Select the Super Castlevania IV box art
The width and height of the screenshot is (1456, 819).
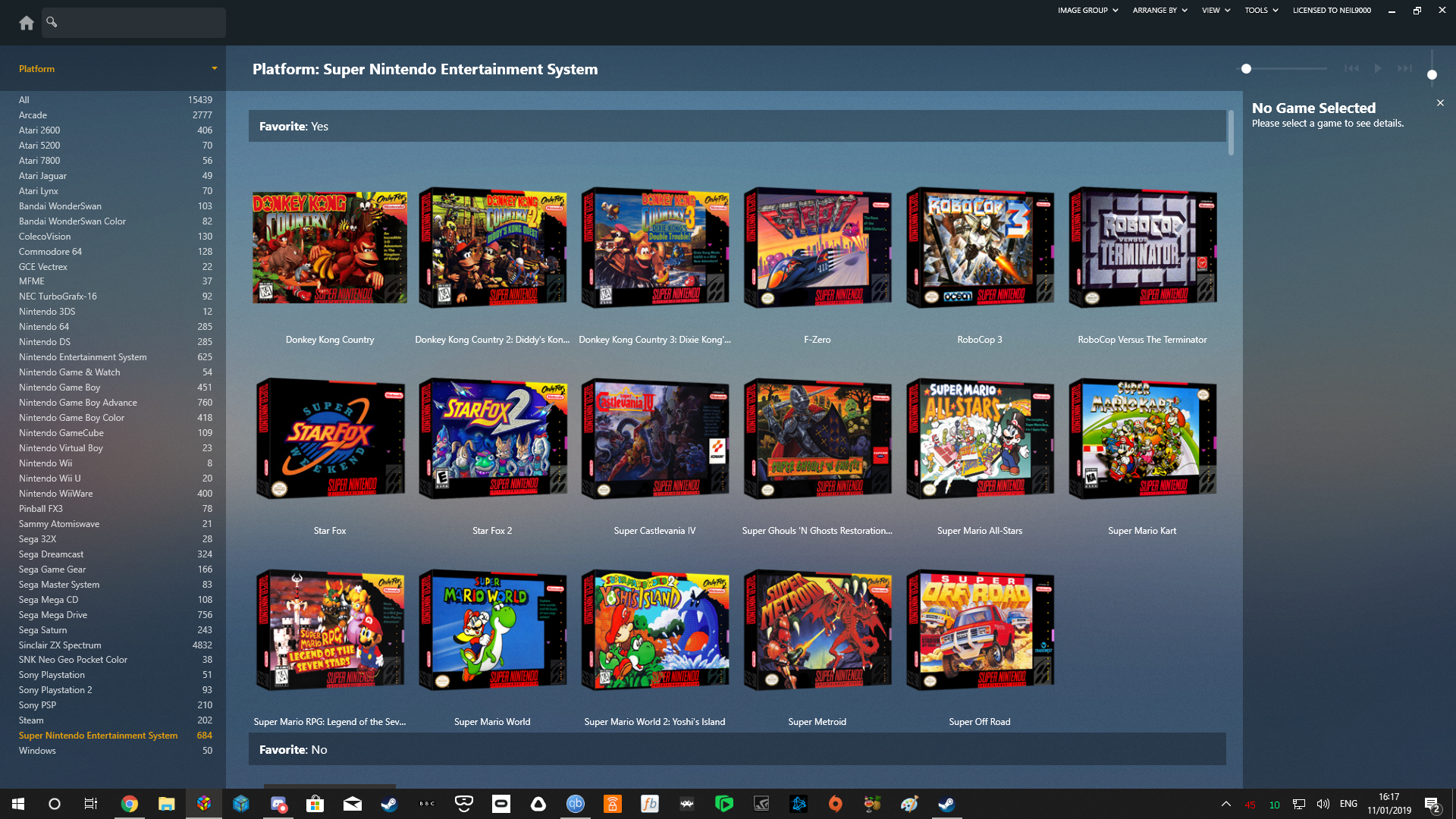point(655,438)
